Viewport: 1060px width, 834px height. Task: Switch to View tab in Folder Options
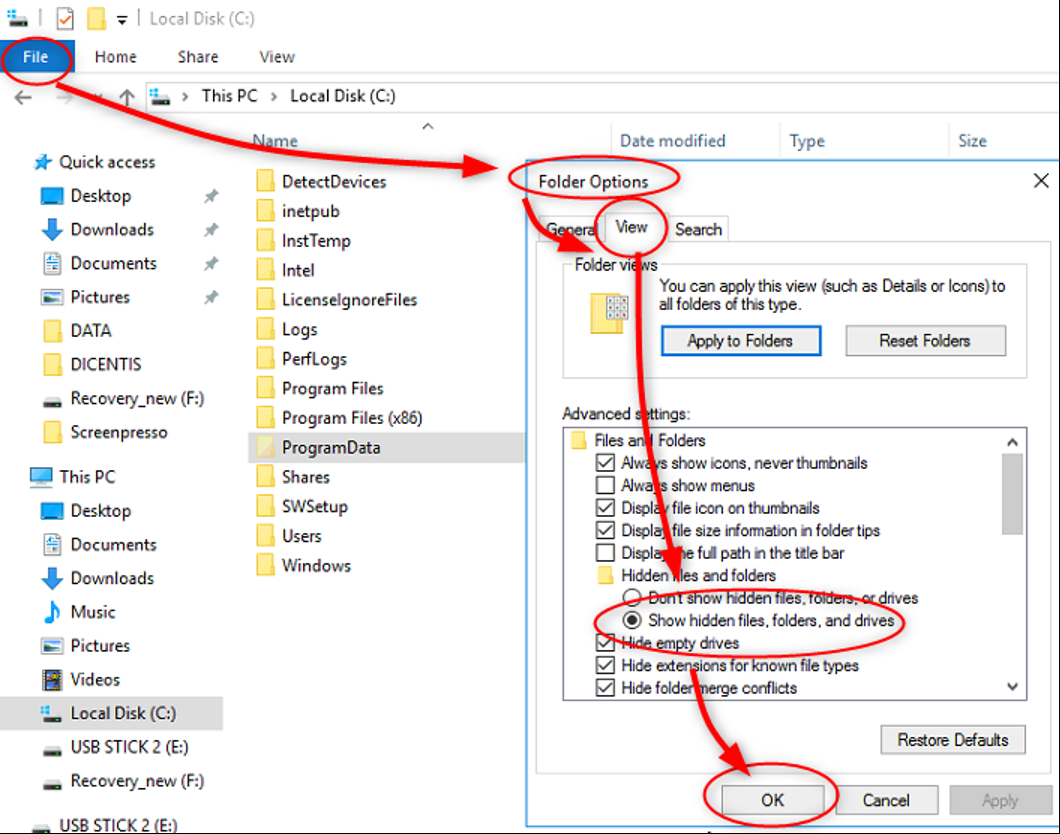[631, 227]
